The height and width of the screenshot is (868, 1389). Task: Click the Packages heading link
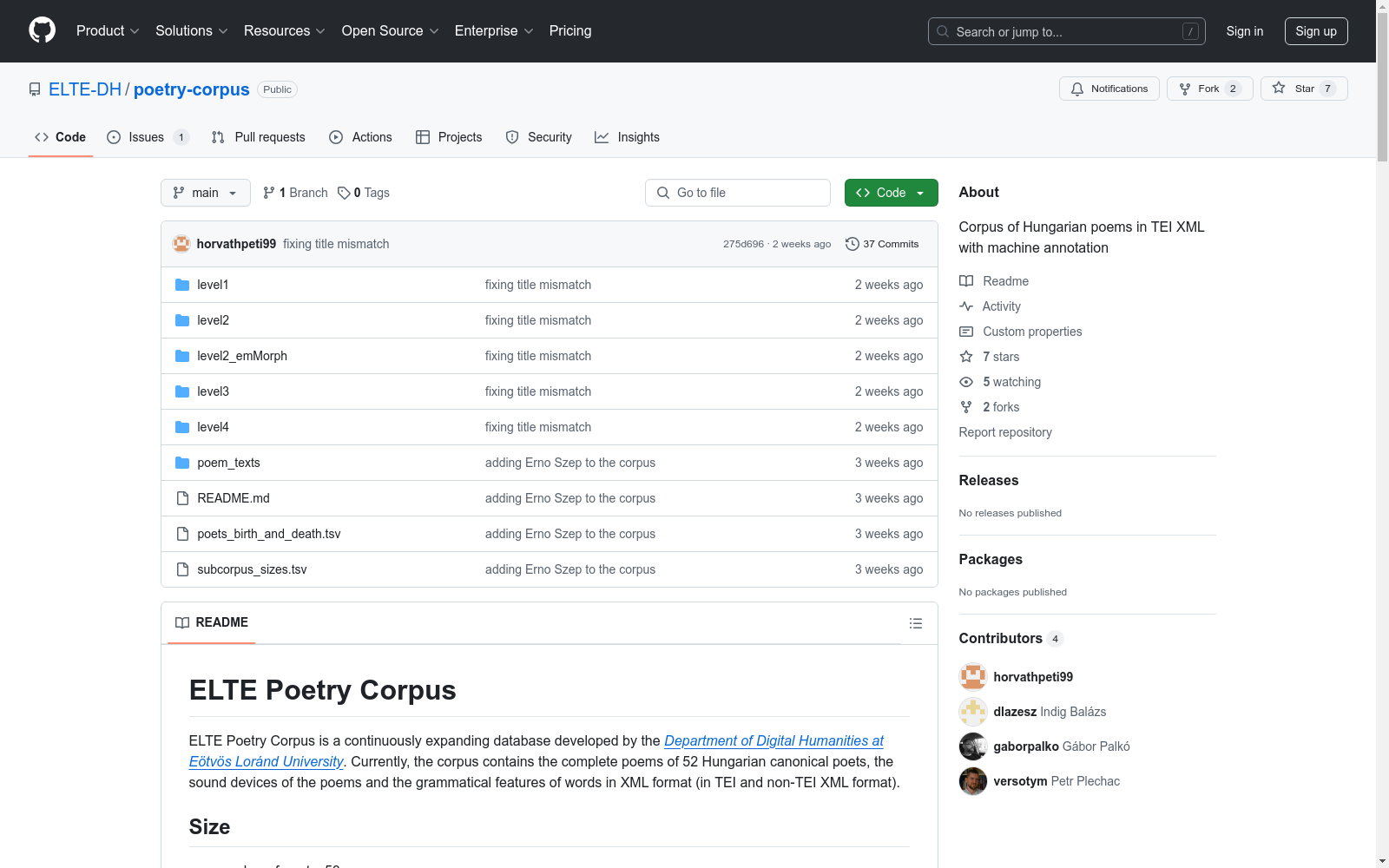[991, 559]
